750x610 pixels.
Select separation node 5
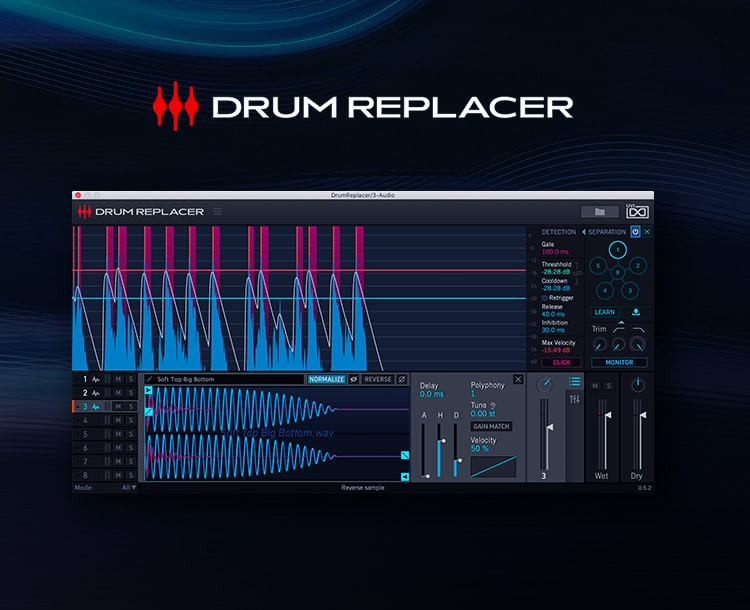[598, 266]
